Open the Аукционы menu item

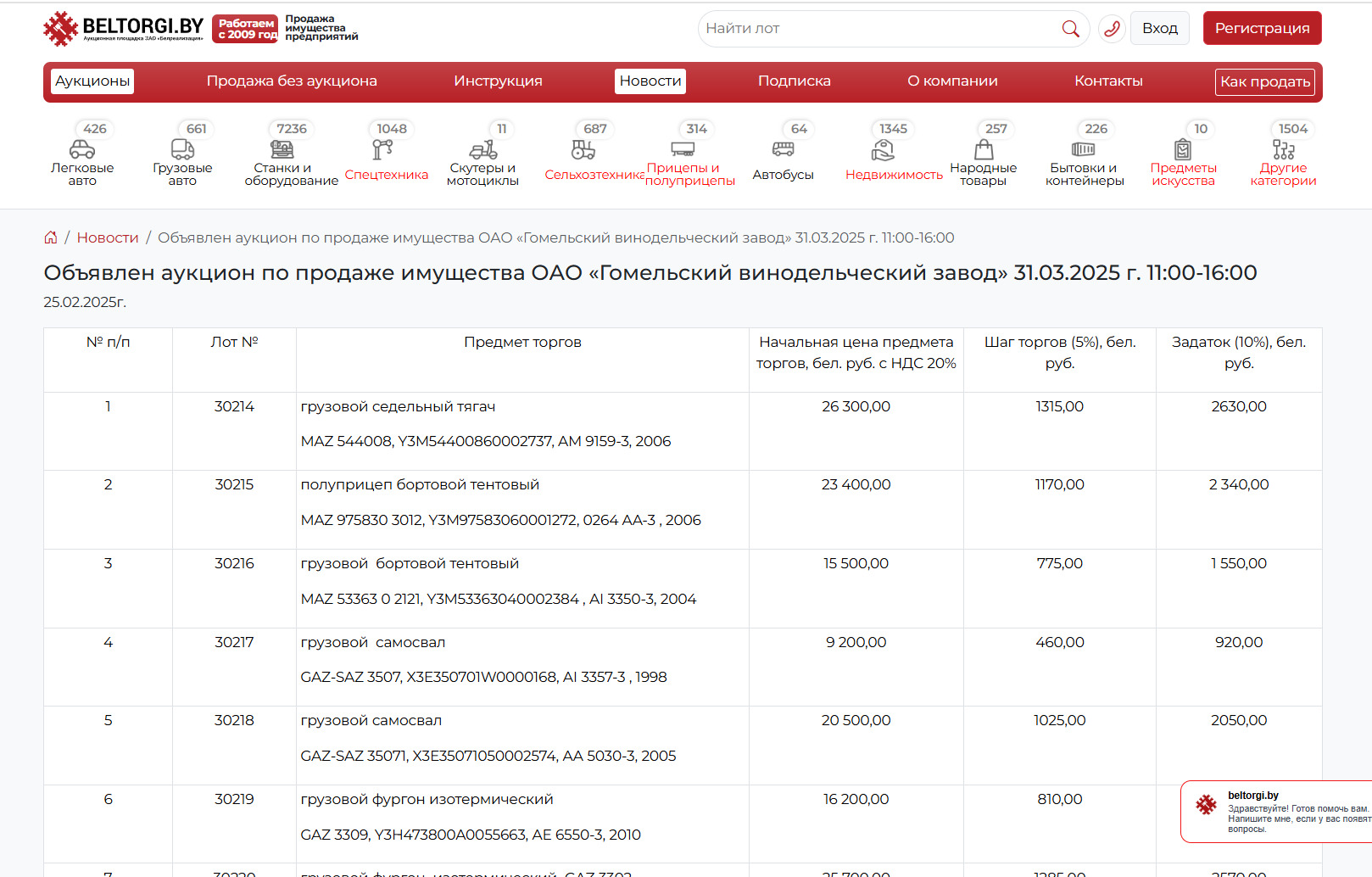(x=92, y=81)
